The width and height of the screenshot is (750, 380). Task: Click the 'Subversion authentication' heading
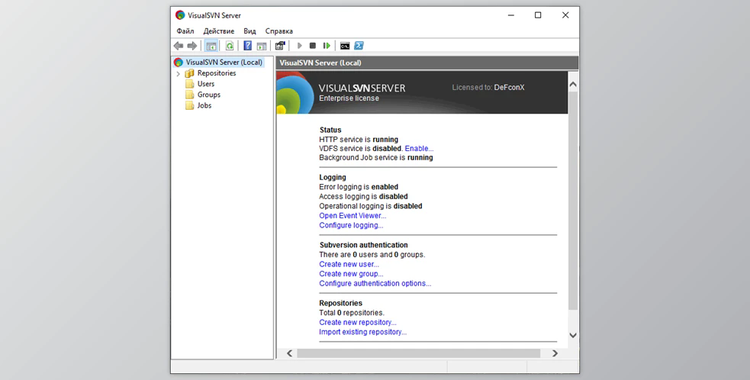364,245
